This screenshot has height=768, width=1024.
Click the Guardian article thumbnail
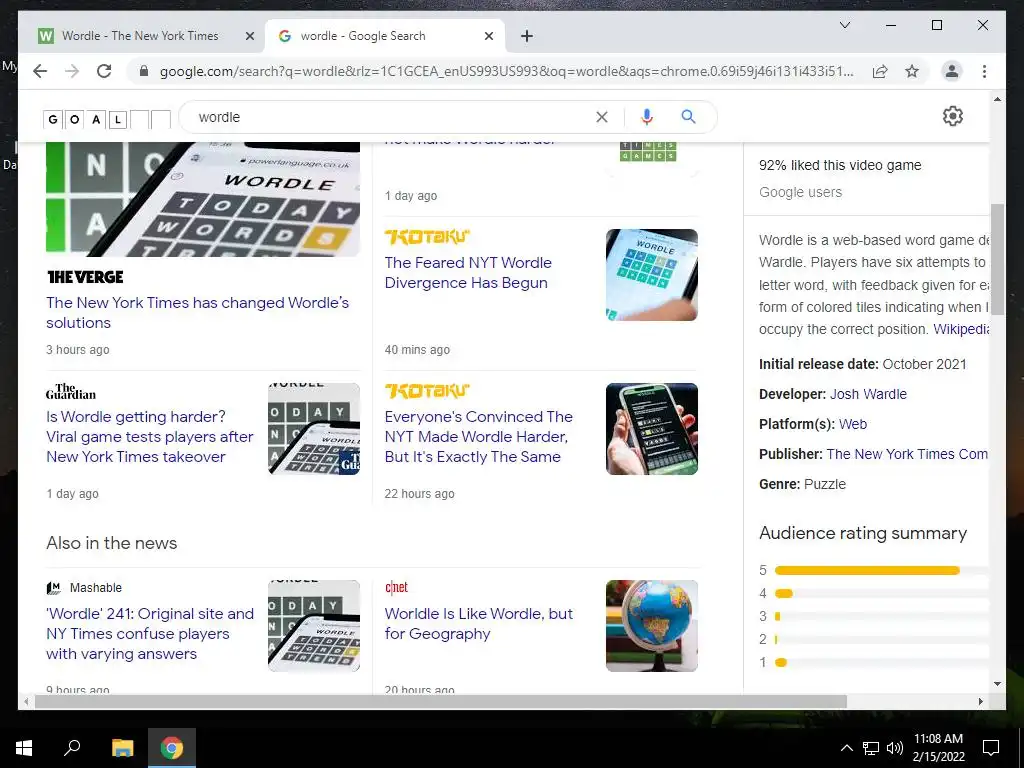313,429
